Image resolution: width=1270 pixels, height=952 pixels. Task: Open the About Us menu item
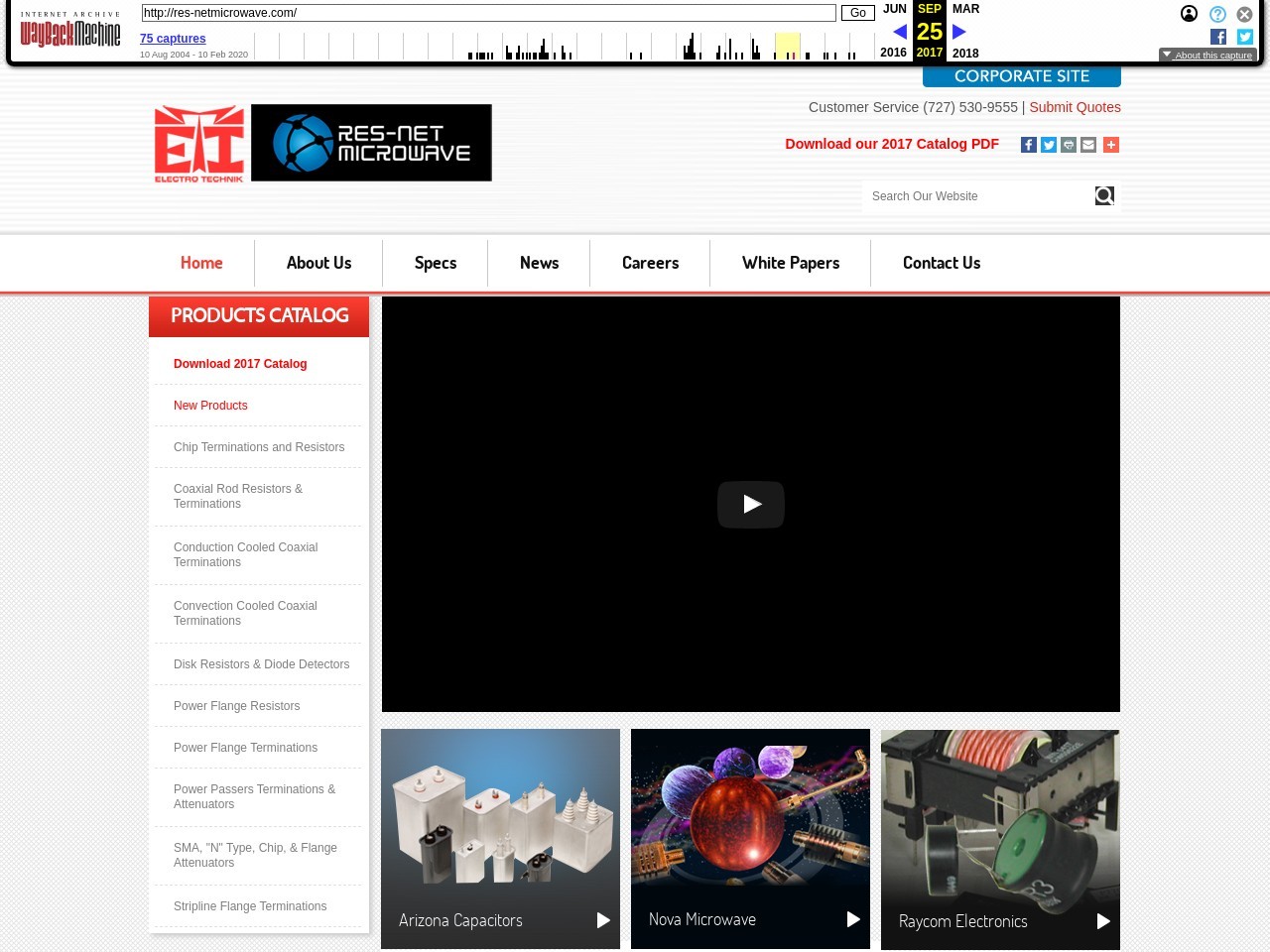tap(318, 263)
